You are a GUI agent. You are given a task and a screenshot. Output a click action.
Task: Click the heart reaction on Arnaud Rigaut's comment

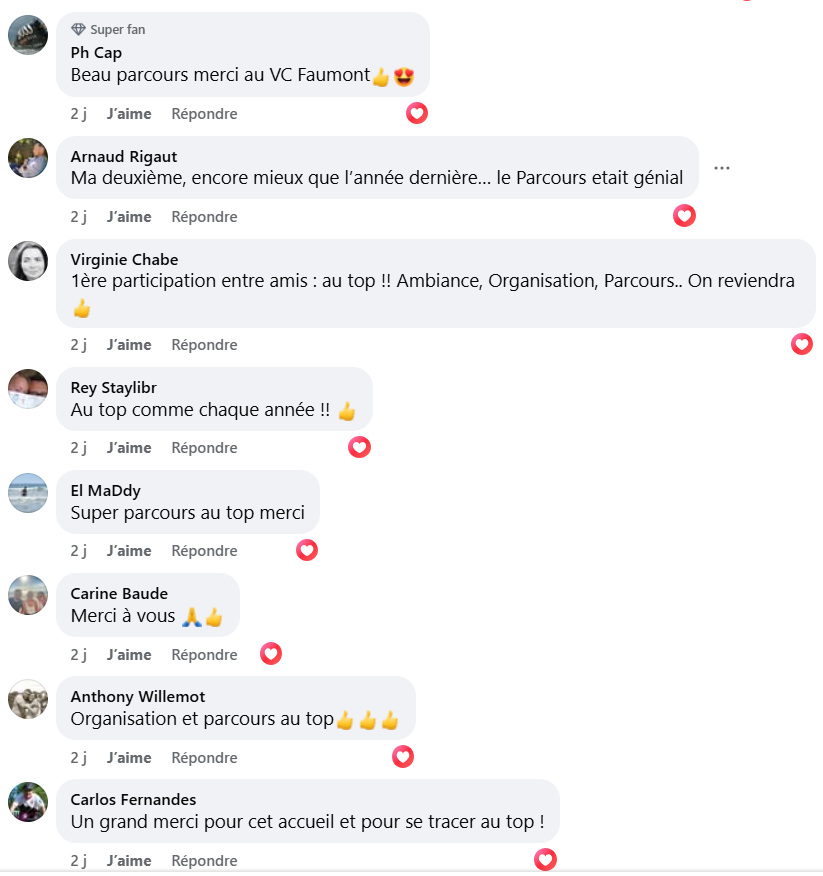point(684,216)
